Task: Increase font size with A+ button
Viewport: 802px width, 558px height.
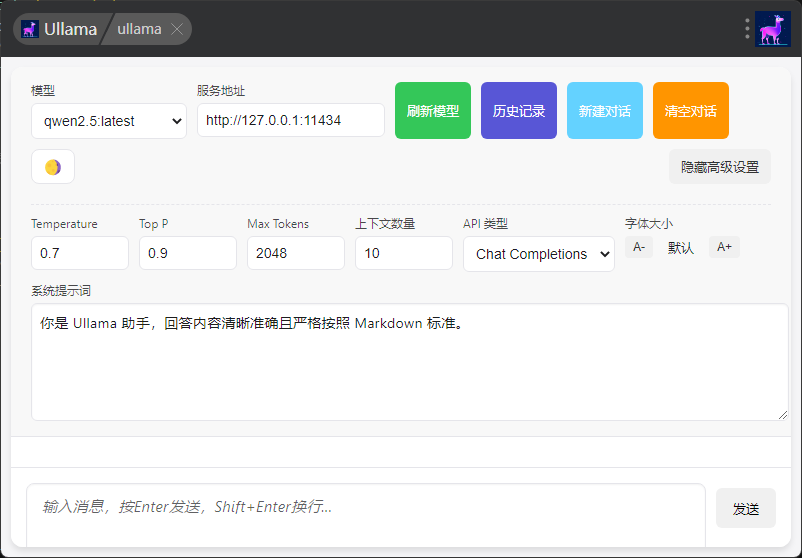Action: pyautogui.click(x=724, y=248)
